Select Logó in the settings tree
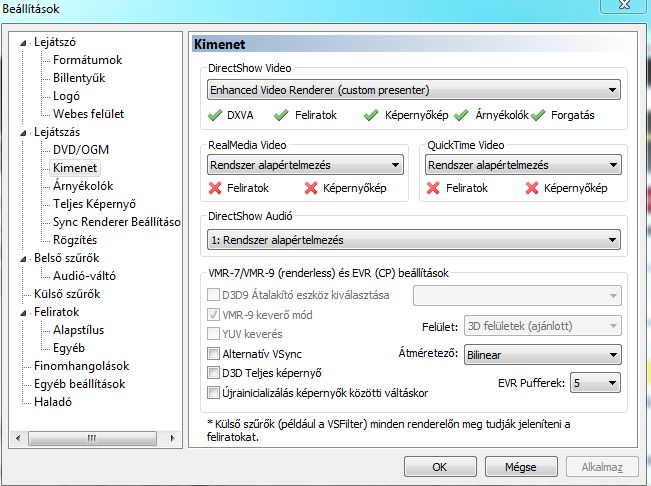Viewport: 651px width, 486px height. [66, 96]
